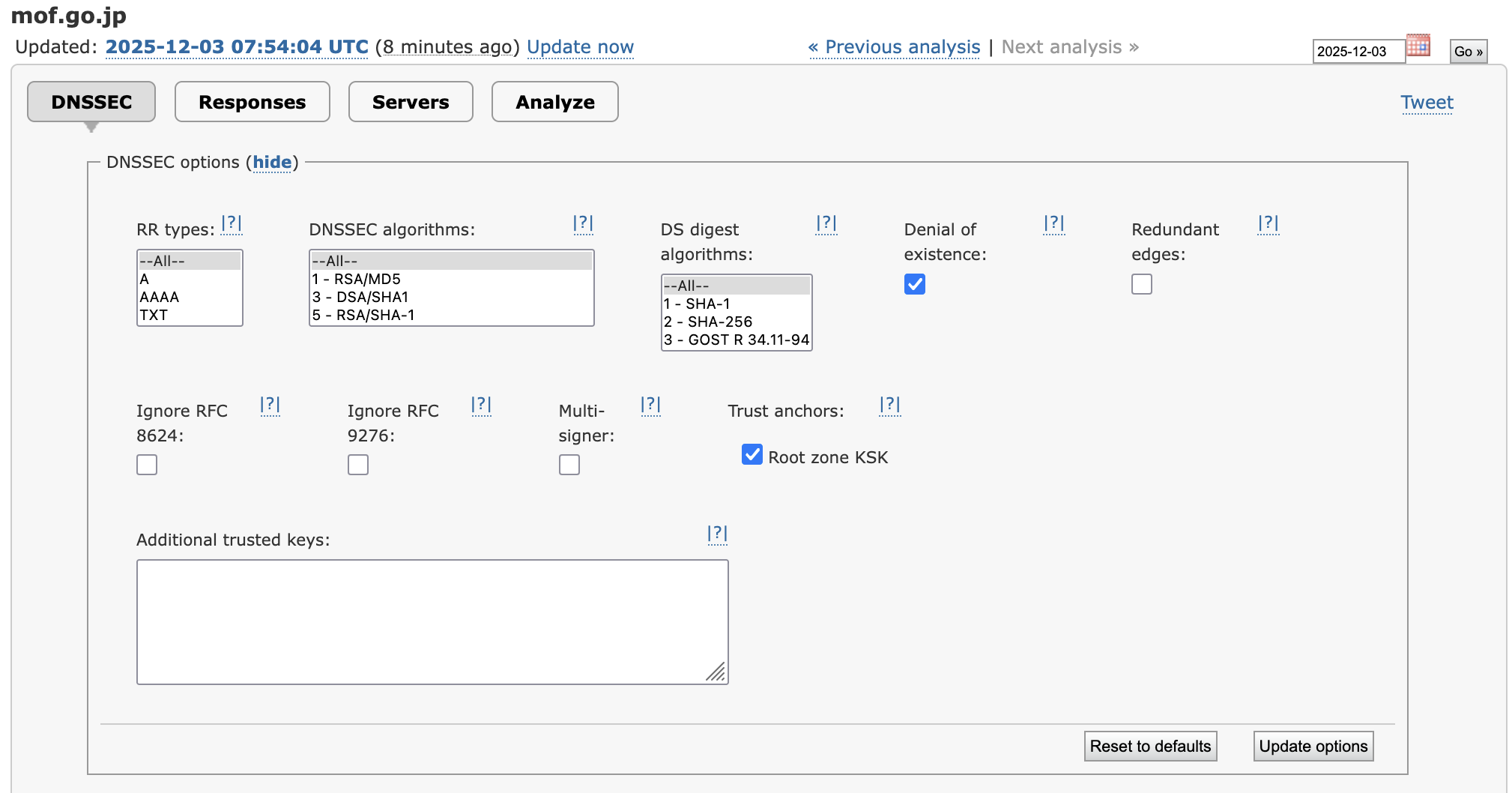Click the Go » button

[1469, 52]
